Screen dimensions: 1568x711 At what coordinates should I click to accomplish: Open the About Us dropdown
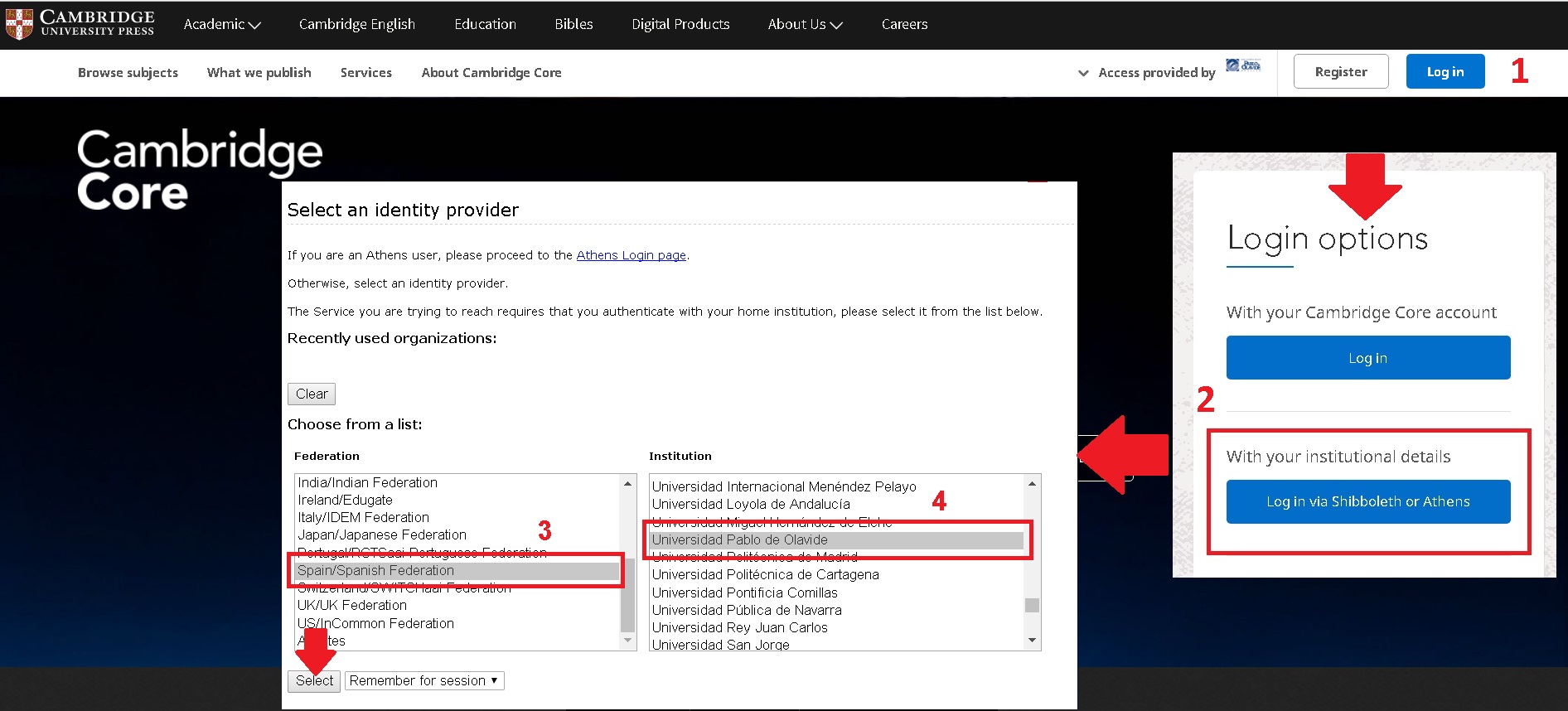point(805,25)
